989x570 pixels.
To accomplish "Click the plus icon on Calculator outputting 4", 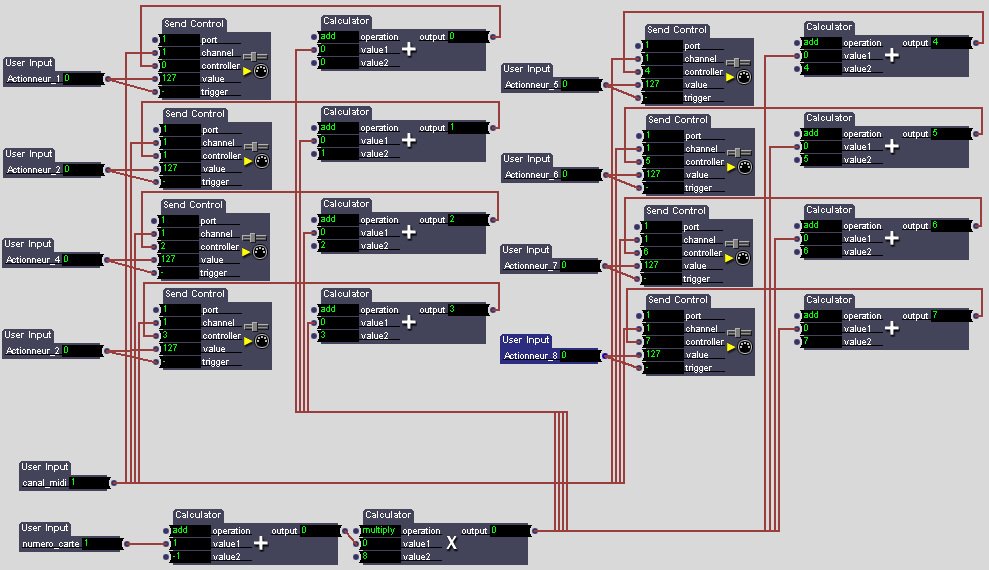I will coord(892,56).
